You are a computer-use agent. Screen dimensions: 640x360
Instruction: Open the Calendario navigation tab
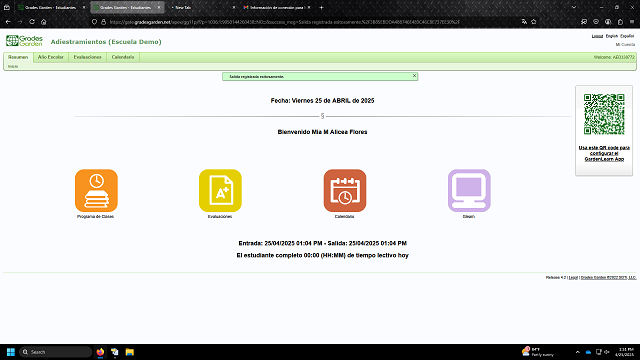click(x=123, y=57)
